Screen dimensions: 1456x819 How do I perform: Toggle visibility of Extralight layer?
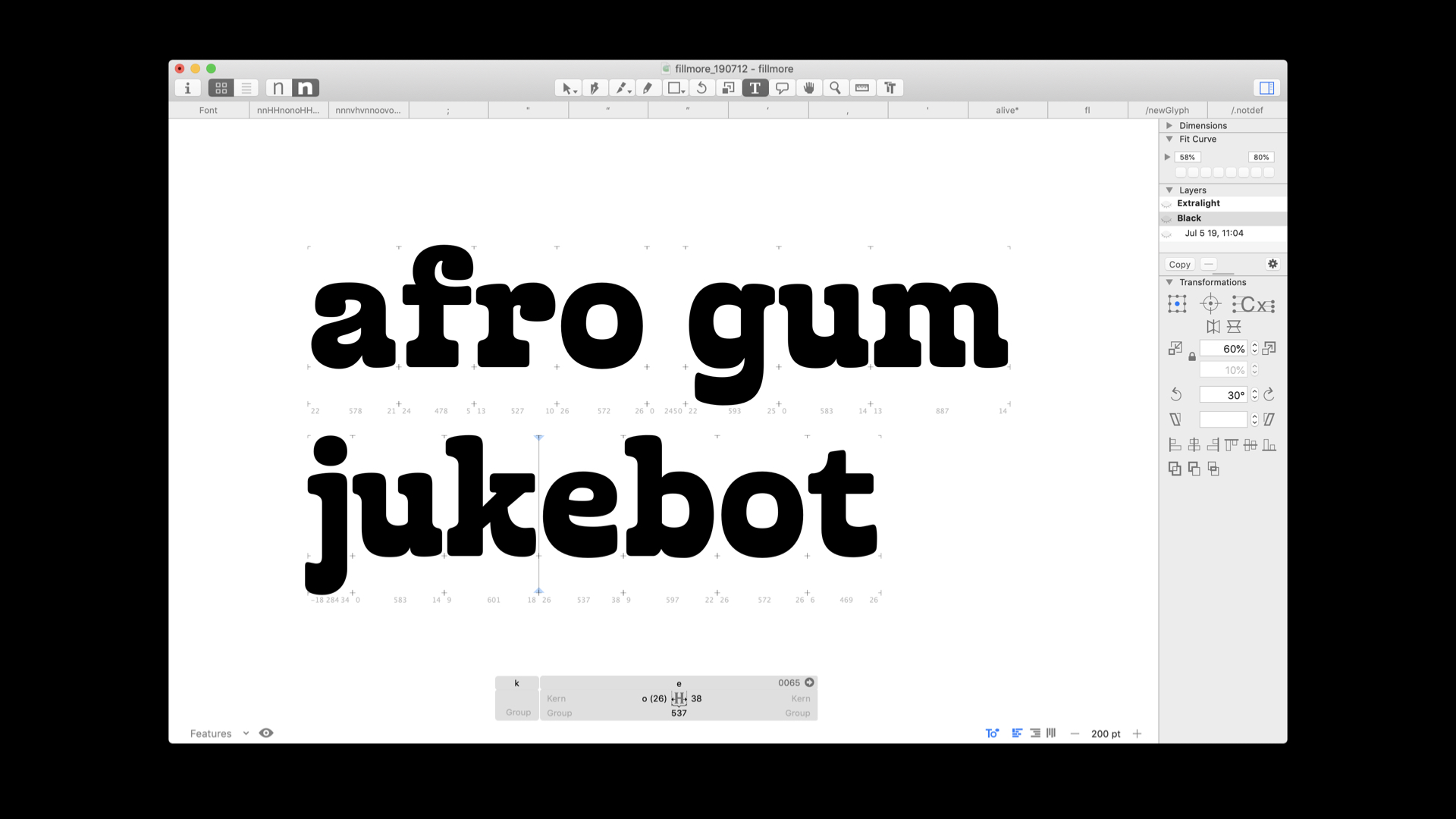(x=1167, y=204)
